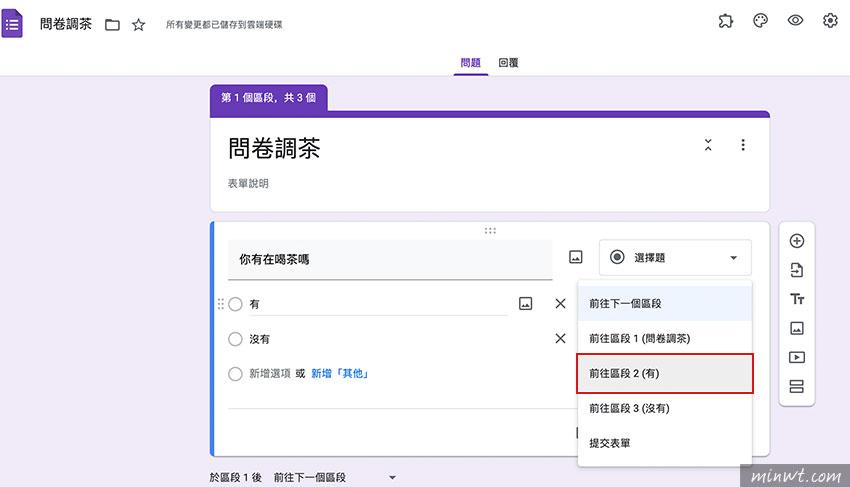Image resolution: width=850 pixels, height=487 pixels.
Task: Choose 前往區段 1 (問卷調茶)
Action: tap(665, 338)
